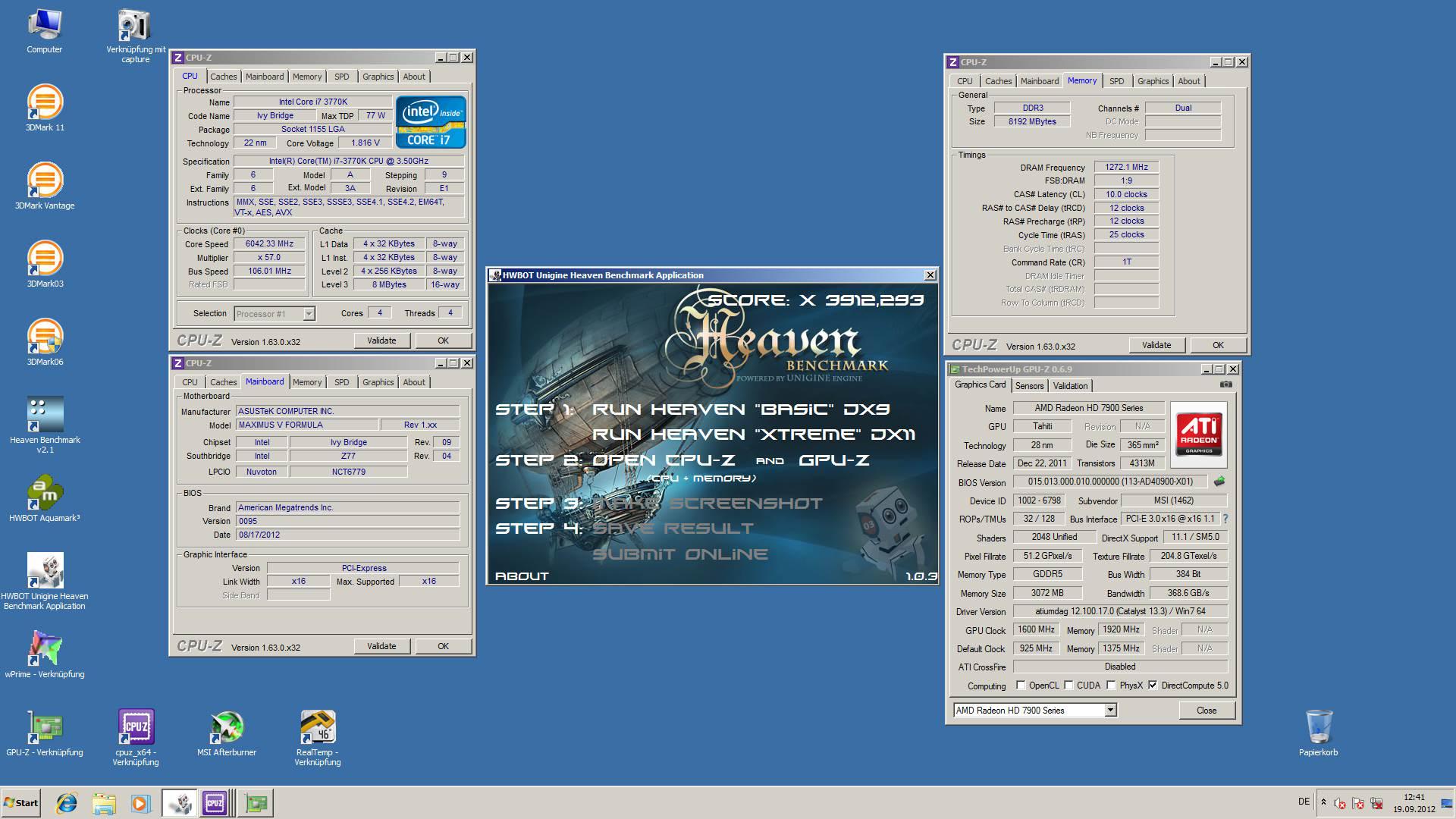Open Internet Explorer from the taskbar

(67, 802)
